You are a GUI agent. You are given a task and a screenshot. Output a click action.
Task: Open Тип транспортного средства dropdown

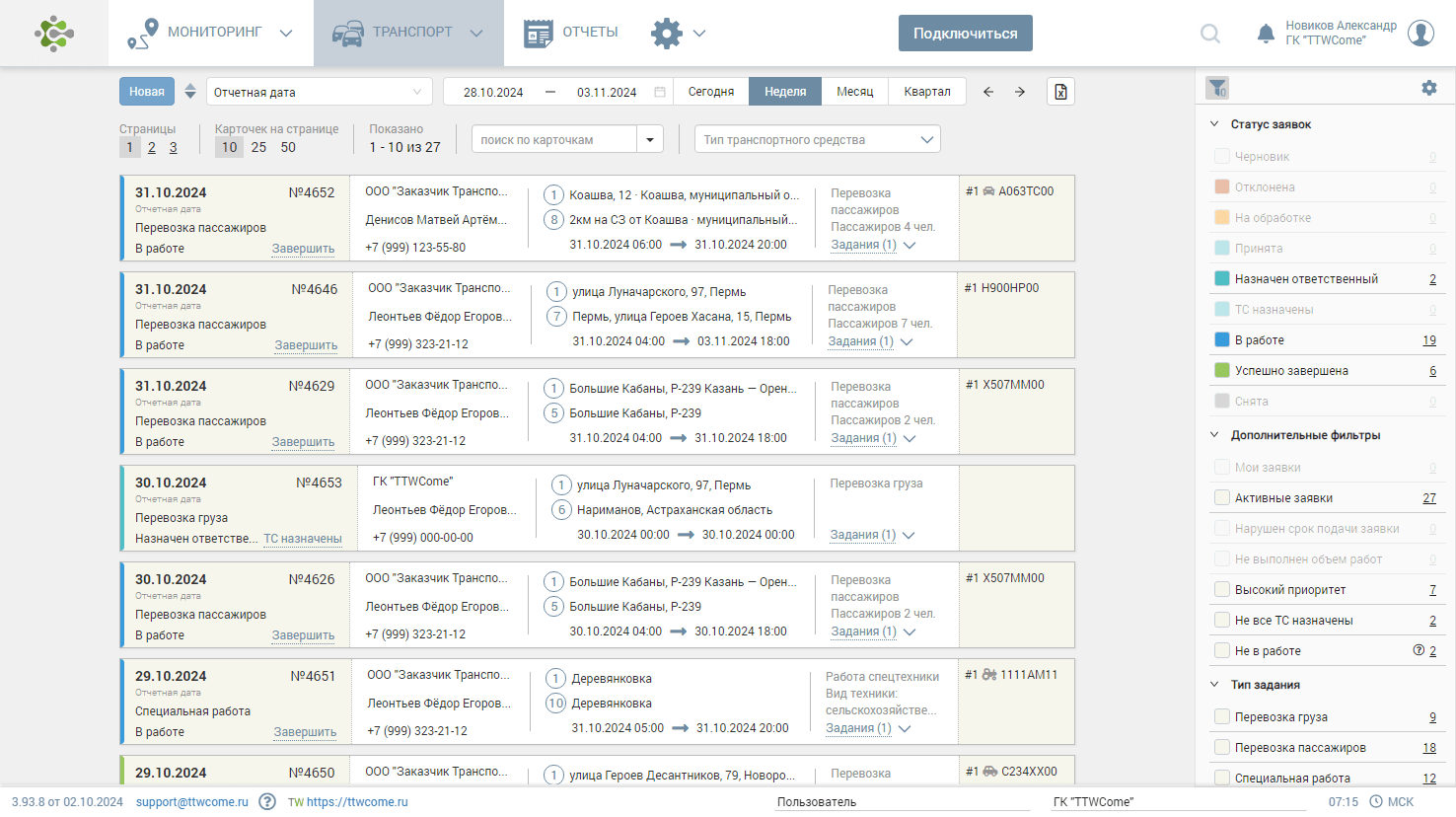tap(817, 139)
